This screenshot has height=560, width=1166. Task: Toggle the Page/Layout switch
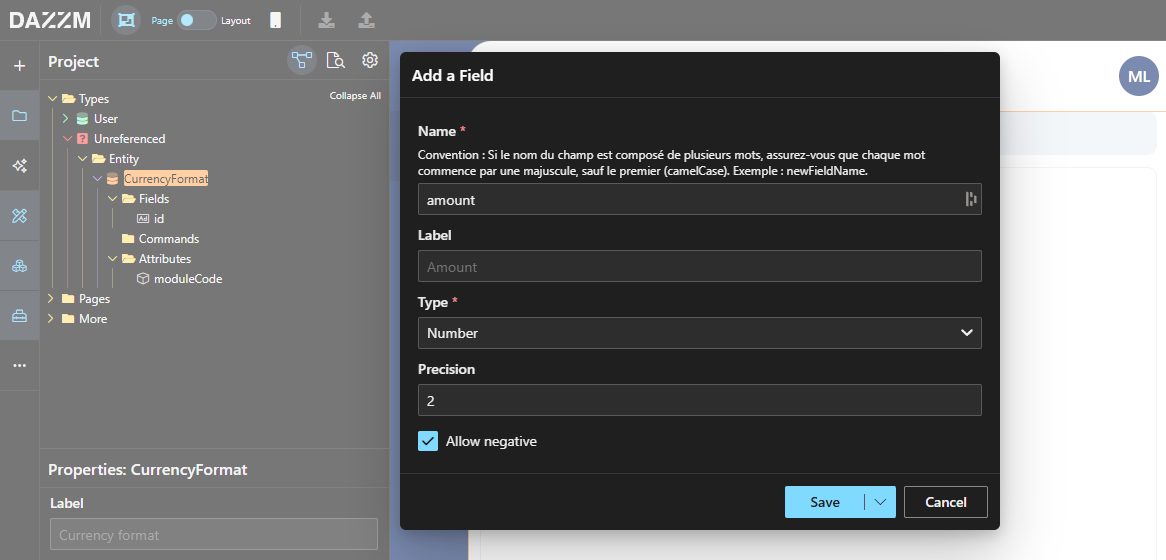coord(196,20)
